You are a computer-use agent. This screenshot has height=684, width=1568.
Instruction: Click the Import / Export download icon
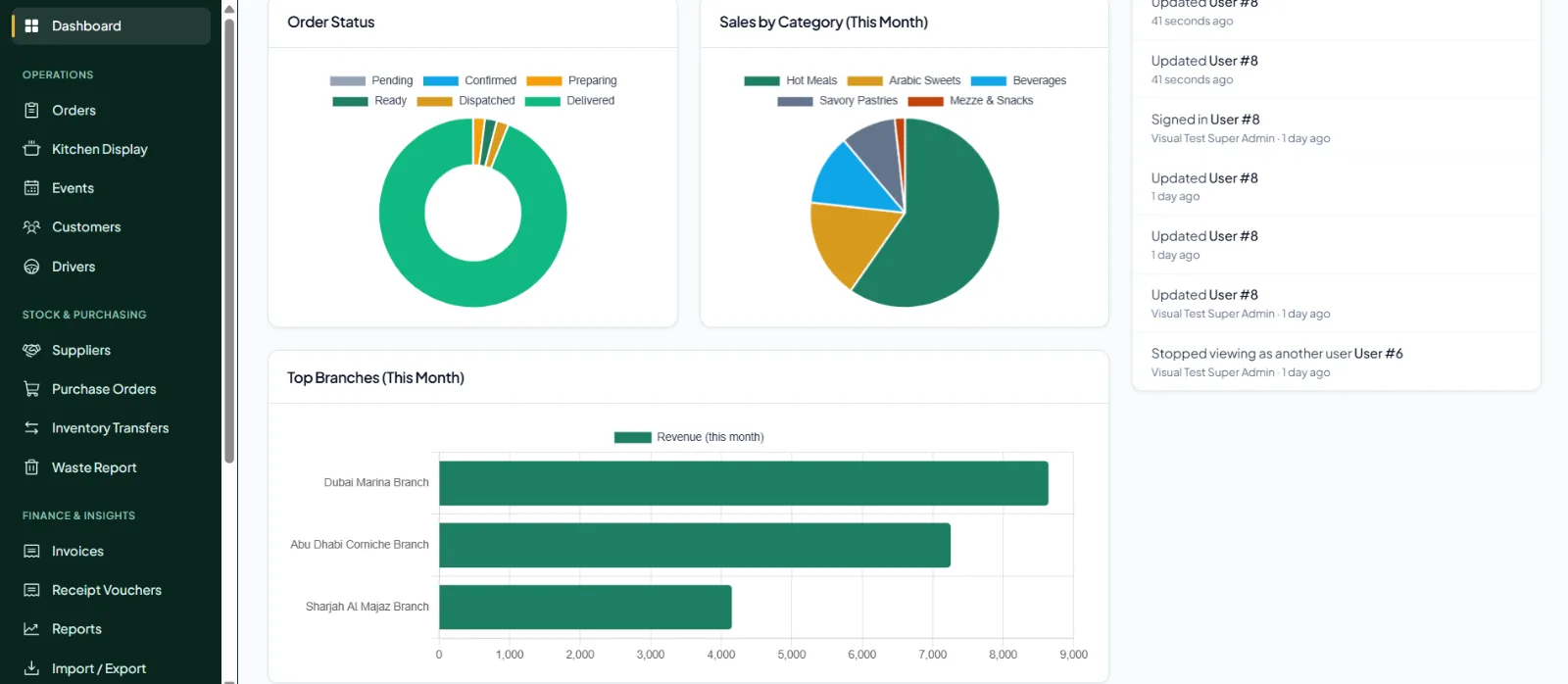tap(31, 668)
